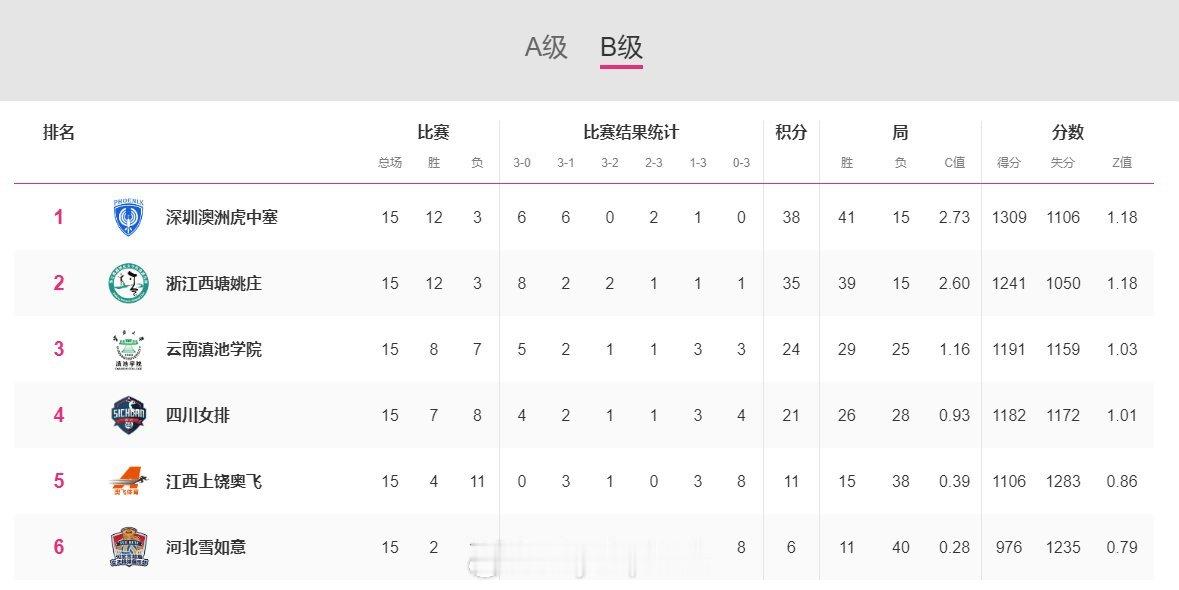Click the 四川女排 team name
The height and width of the screenshot is (590, 1179).
coord(197,415)
